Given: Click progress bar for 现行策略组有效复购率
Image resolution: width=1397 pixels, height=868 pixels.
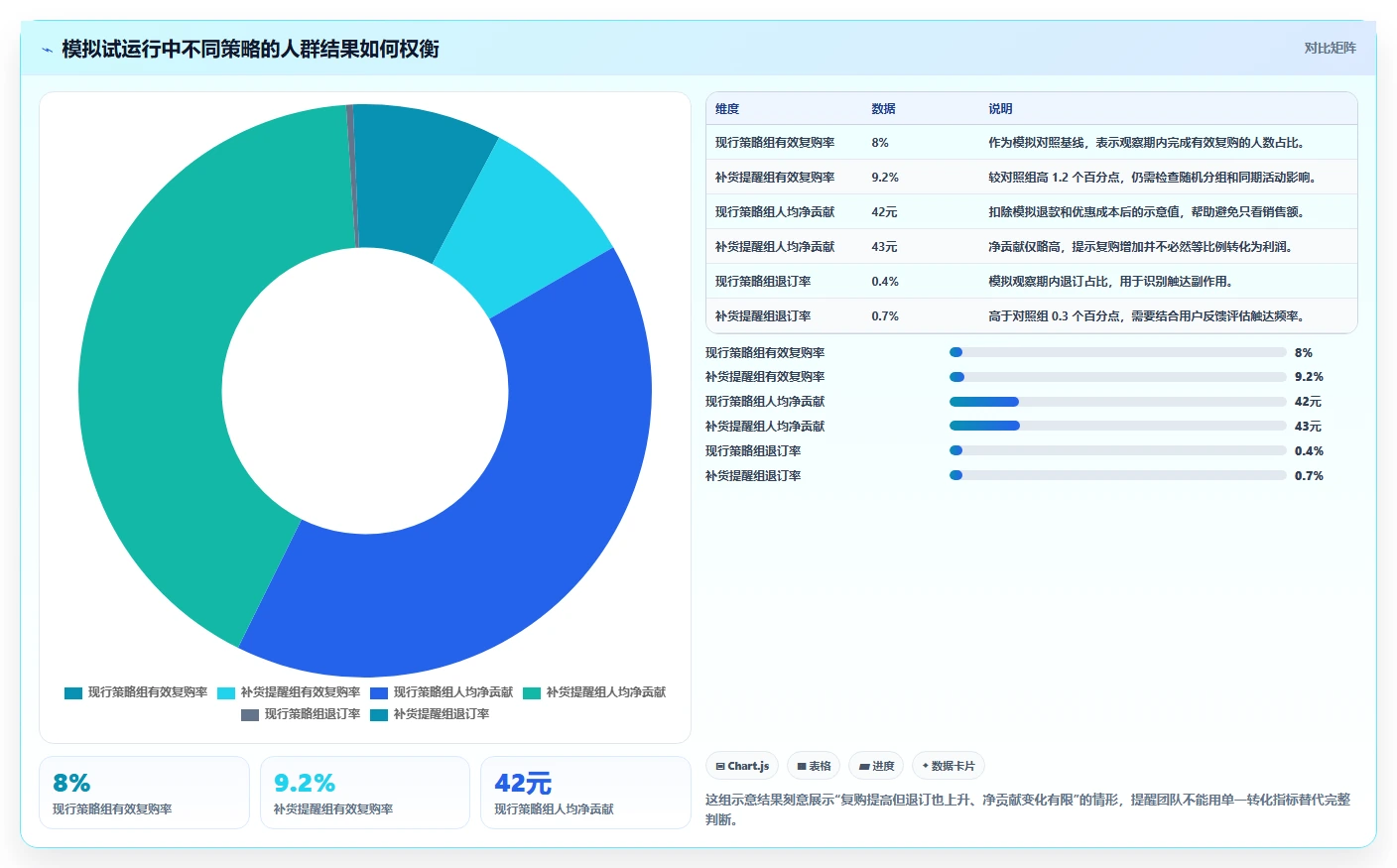Looking at the screenshot, I should click(1118, 352).
